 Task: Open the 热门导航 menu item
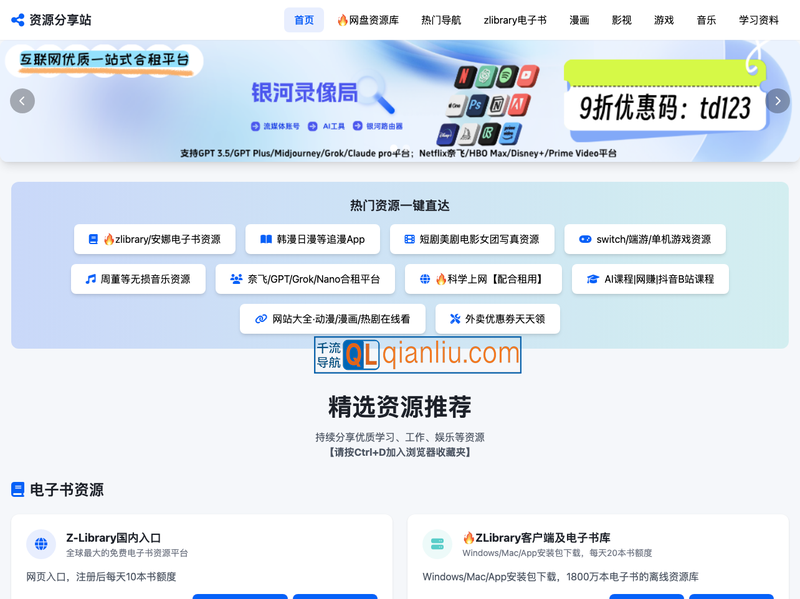pyautogui.click(x=440, y=18)
